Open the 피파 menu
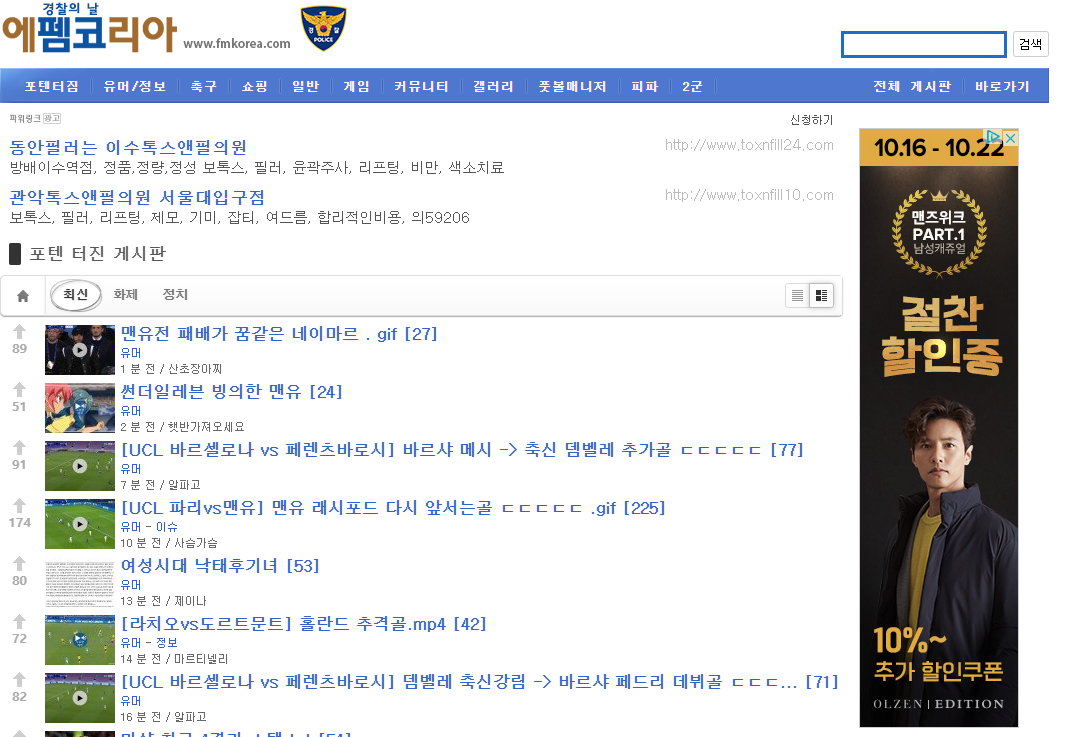Image resolution: width=1090 pixels, height=737 pixels. coord(644,86)
